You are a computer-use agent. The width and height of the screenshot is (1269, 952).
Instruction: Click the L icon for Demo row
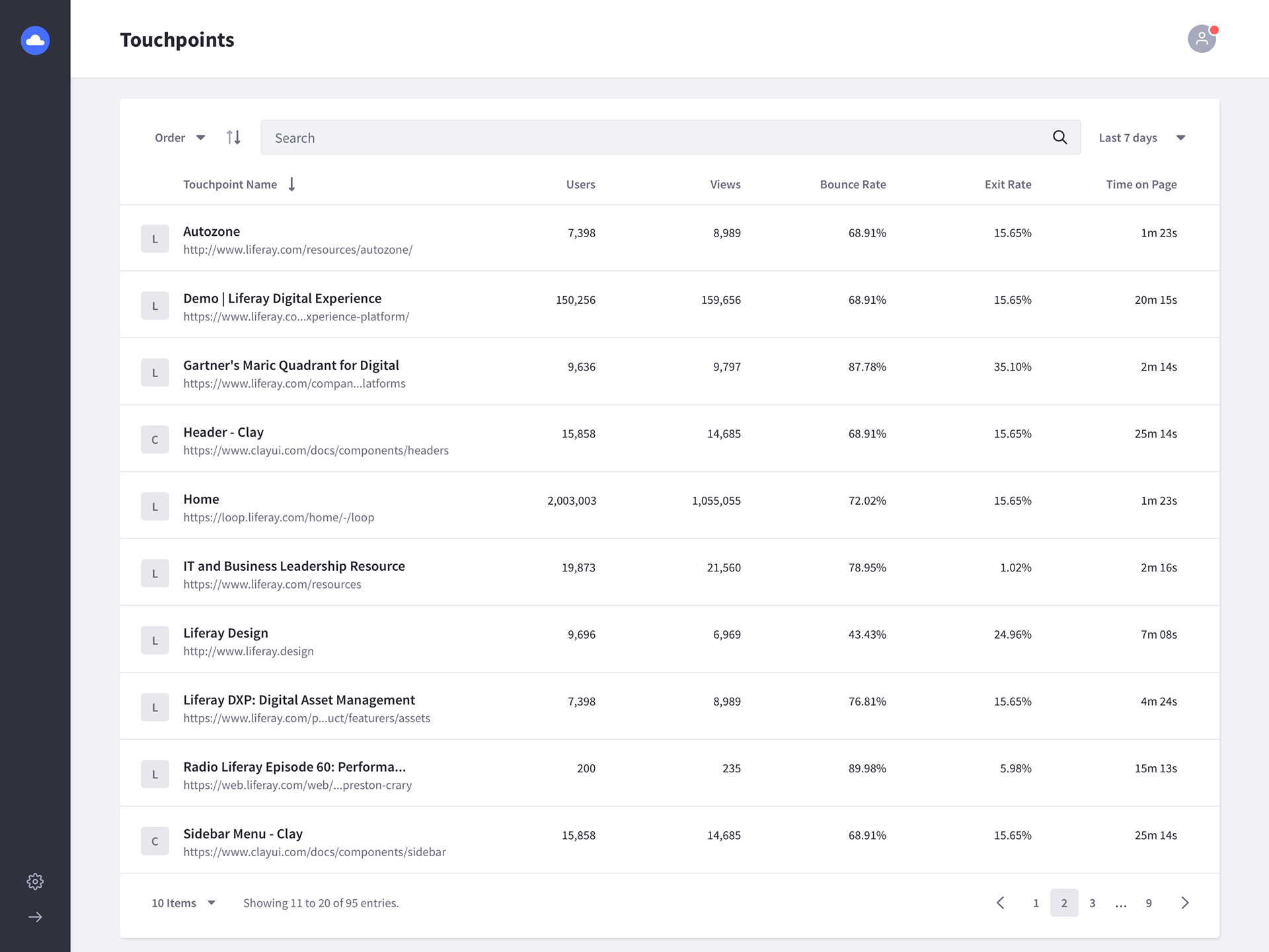155,305
